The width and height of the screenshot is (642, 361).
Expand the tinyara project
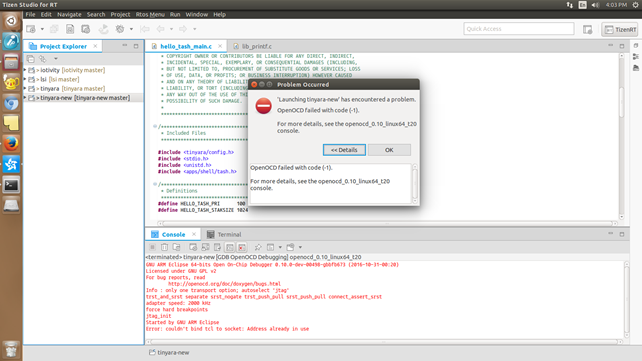25,88
